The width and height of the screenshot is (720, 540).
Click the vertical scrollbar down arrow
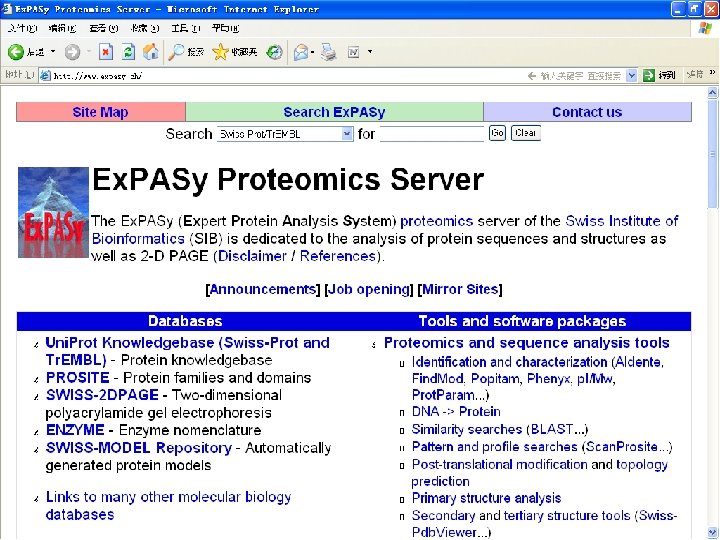(x=713, y=532)
